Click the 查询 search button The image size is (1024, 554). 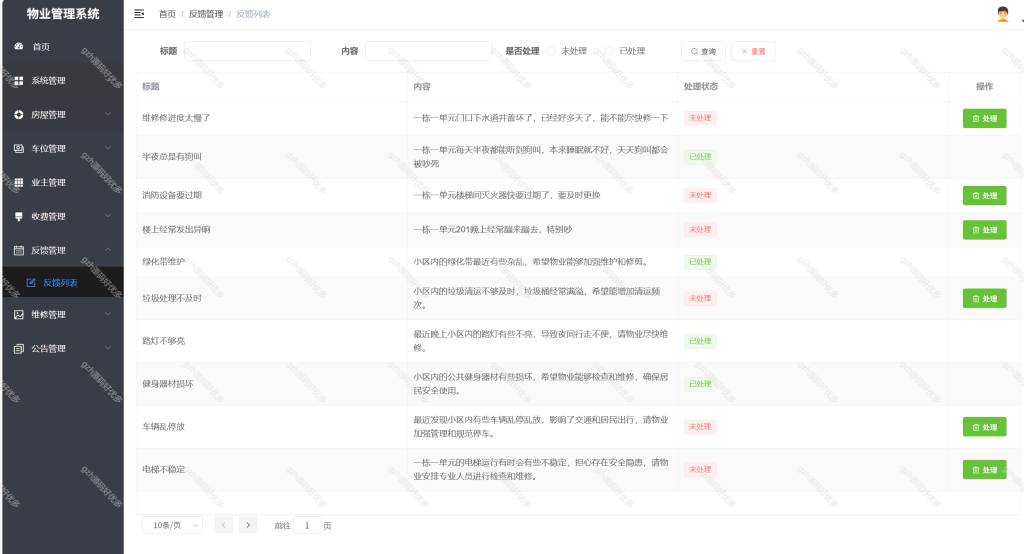(x=703, y=51)
